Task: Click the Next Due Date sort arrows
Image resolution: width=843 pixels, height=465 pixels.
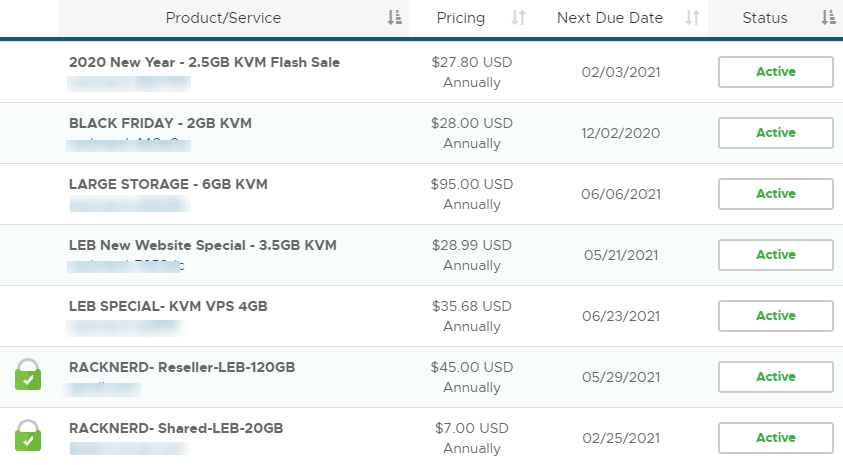Action: tap(692, 18)
